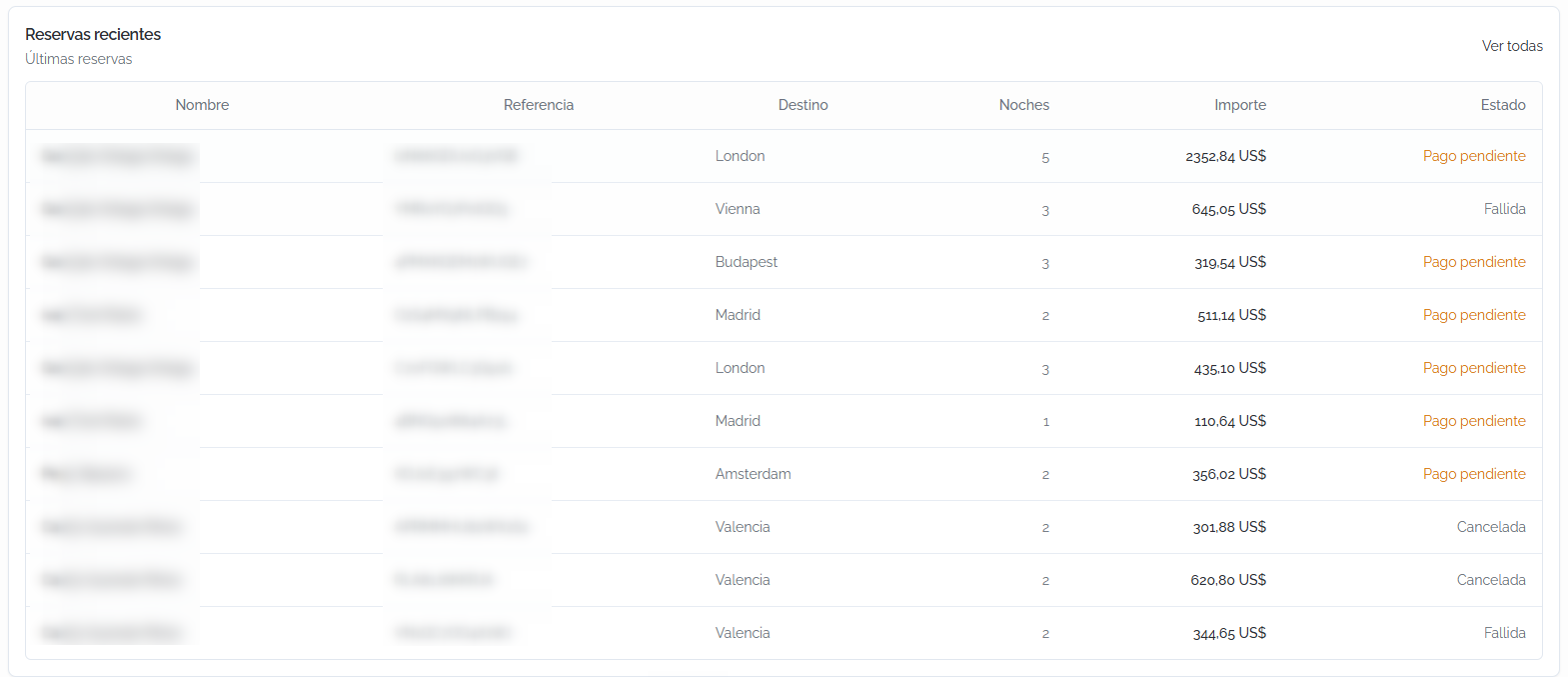Click Pago pendiente in the Budapest row
Viewport: 1568px width, 677px height.
point(1474,262)
